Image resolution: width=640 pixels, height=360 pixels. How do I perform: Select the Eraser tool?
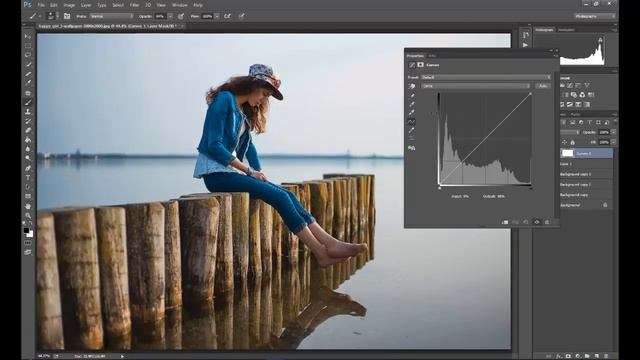click(x=28, y=130)
